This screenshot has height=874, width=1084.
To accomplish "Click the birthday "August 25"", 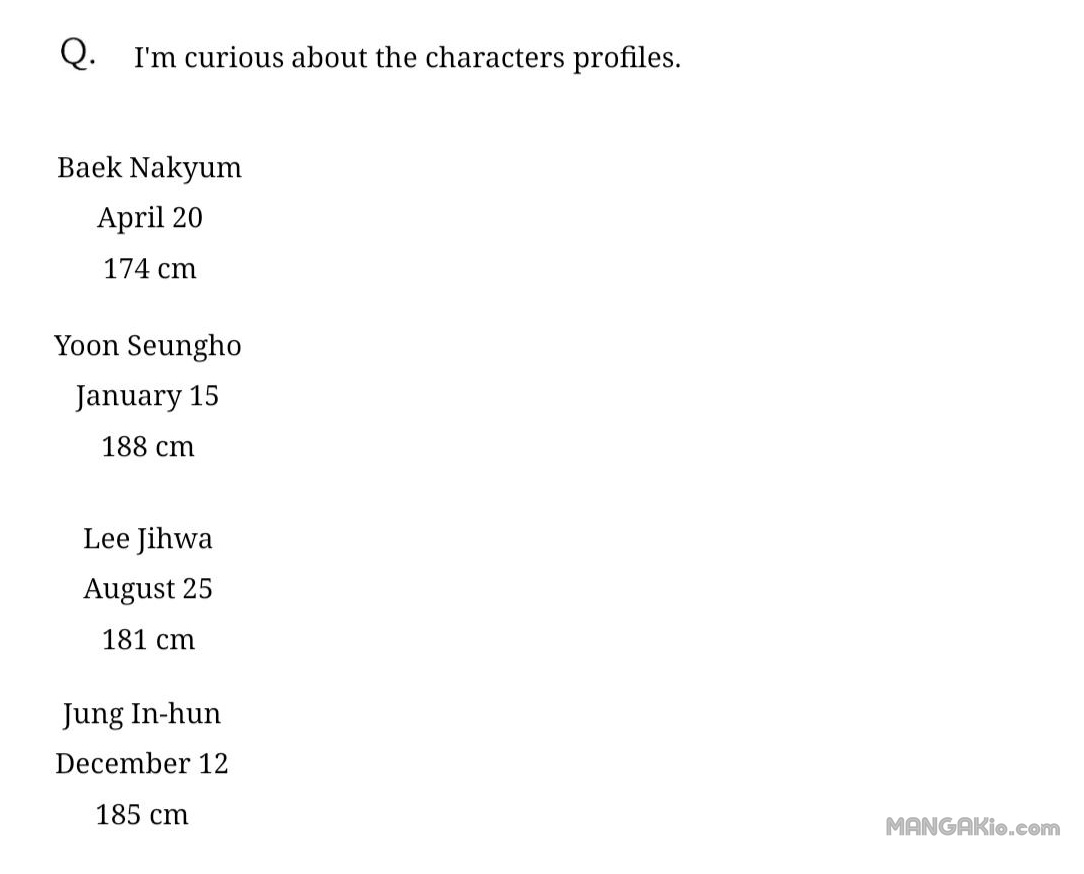I will pyautogui.click(x=148, y=589).
